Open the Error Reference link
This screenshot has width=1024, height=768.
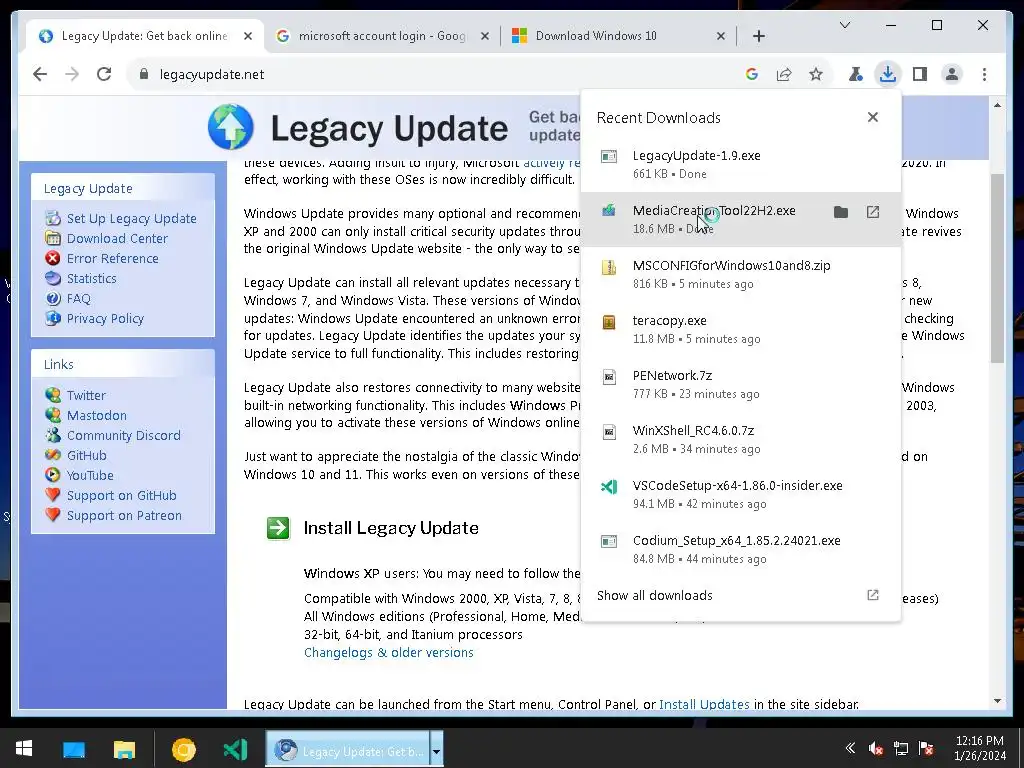pos(112,258)
